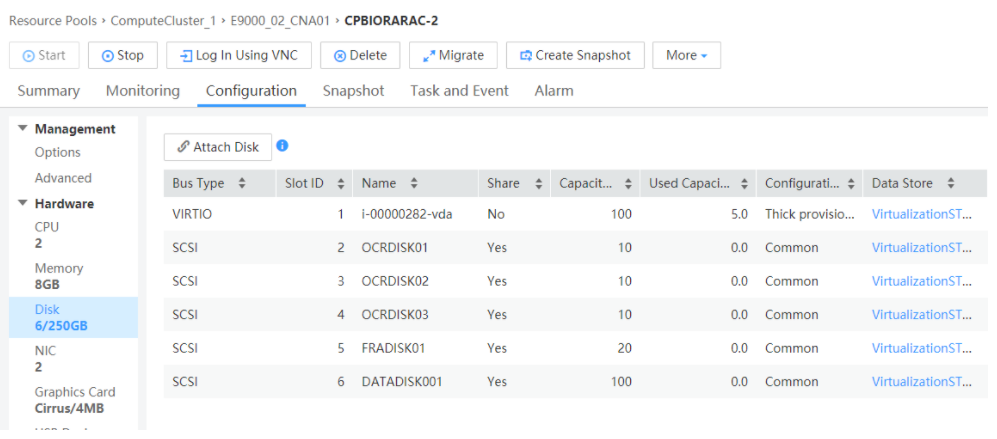Open the Snapshot tab
The height and width of the screenshot is (439, 997).
pyautogui.click(x=353, y=91)
